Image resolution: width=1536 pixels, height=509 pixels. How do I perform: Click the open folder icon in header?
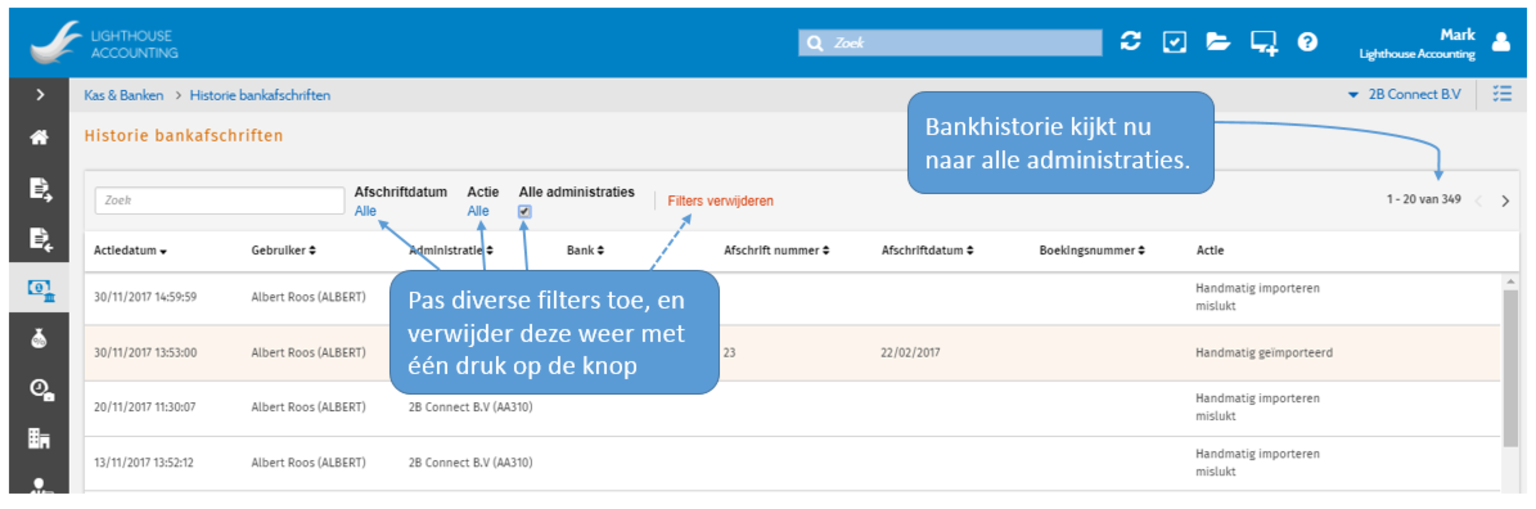coord(1217,42)
